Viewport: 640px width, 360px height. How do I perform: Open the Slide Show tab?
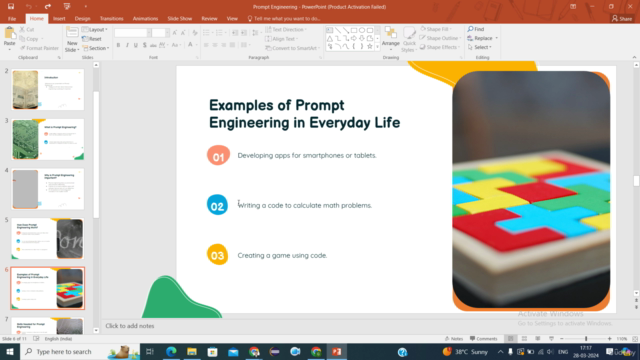coord(180,18)
